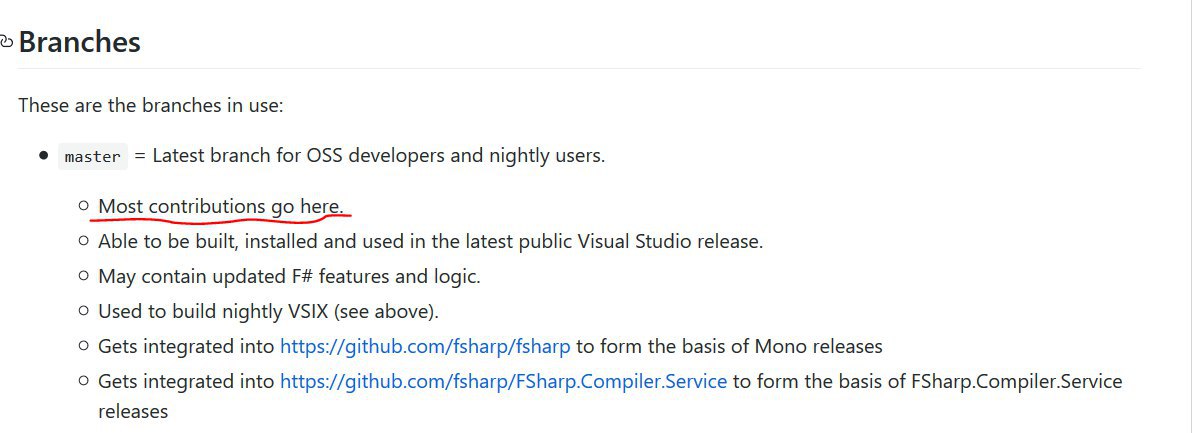Click the anchor link icon beside Branches
The height and width of the screenshot is (433, 1202).
6,42
